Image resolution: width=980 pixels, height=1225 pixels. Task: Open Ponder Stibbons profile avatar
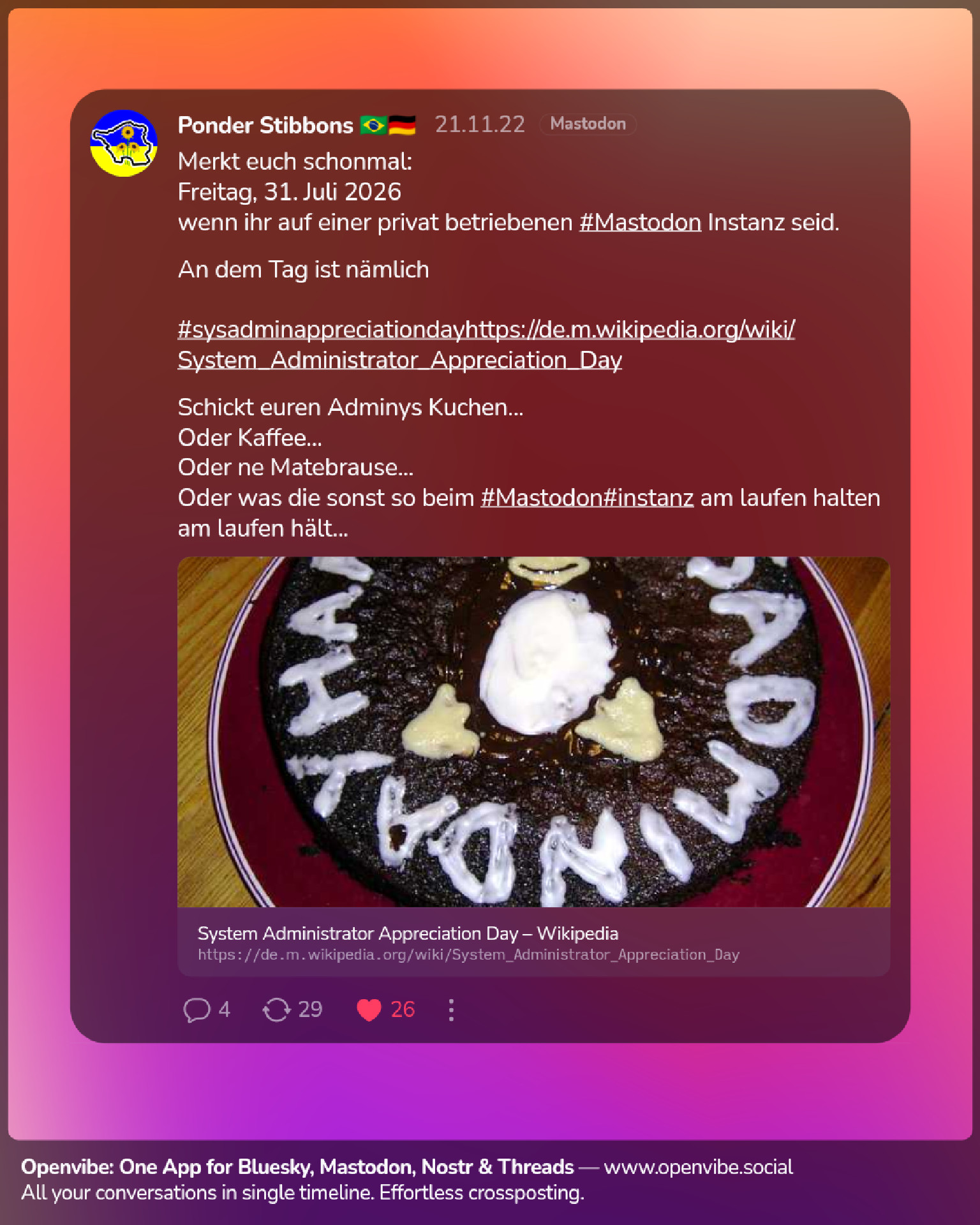[x=124, y=143]
